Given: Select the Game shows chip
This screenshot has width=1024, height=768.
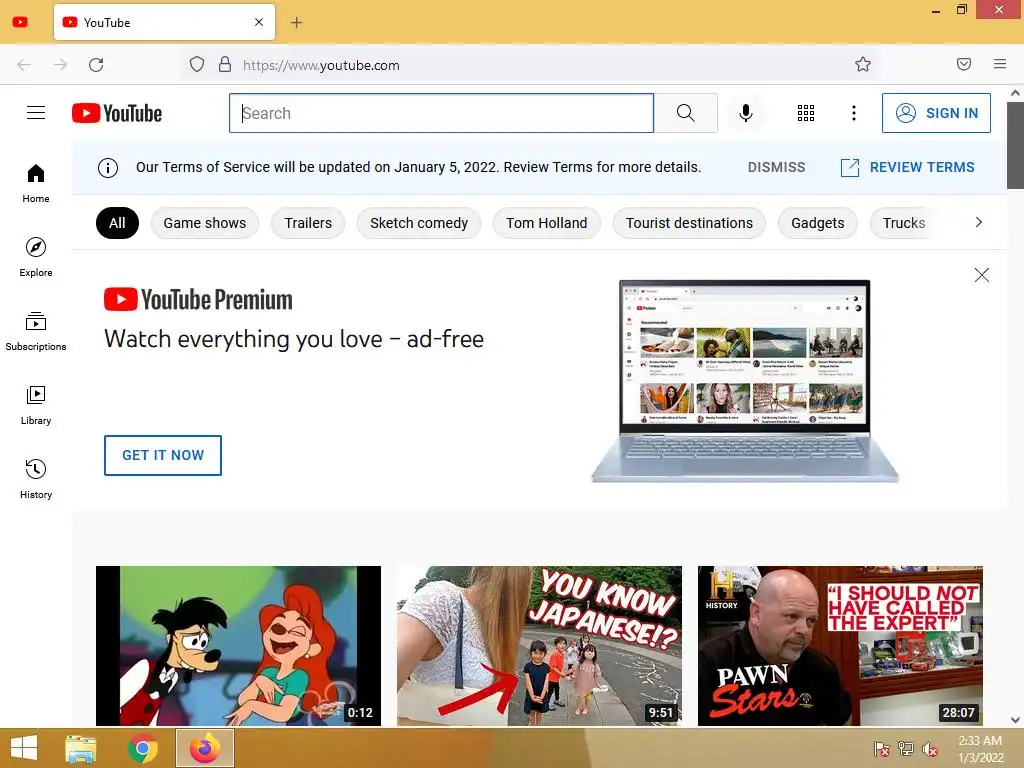Looking at the screenshot, I should (204, 223).
